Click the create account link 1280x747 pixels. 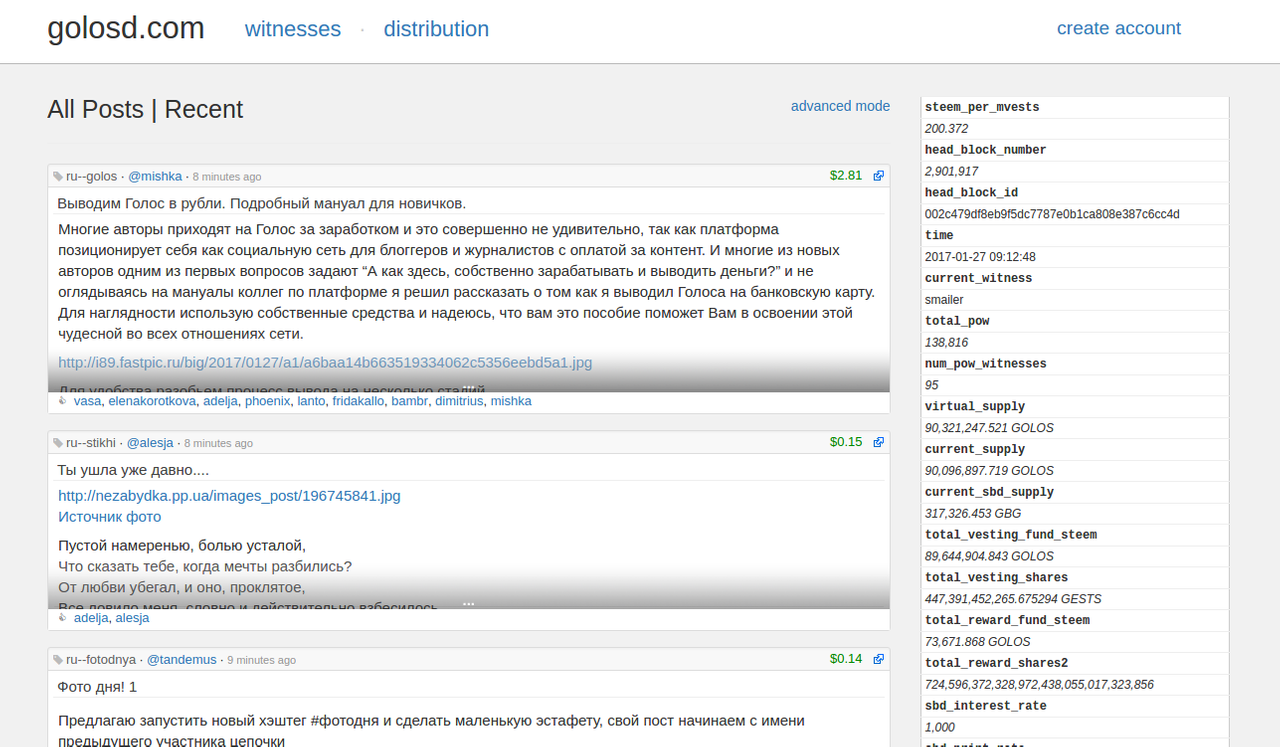1119,28
